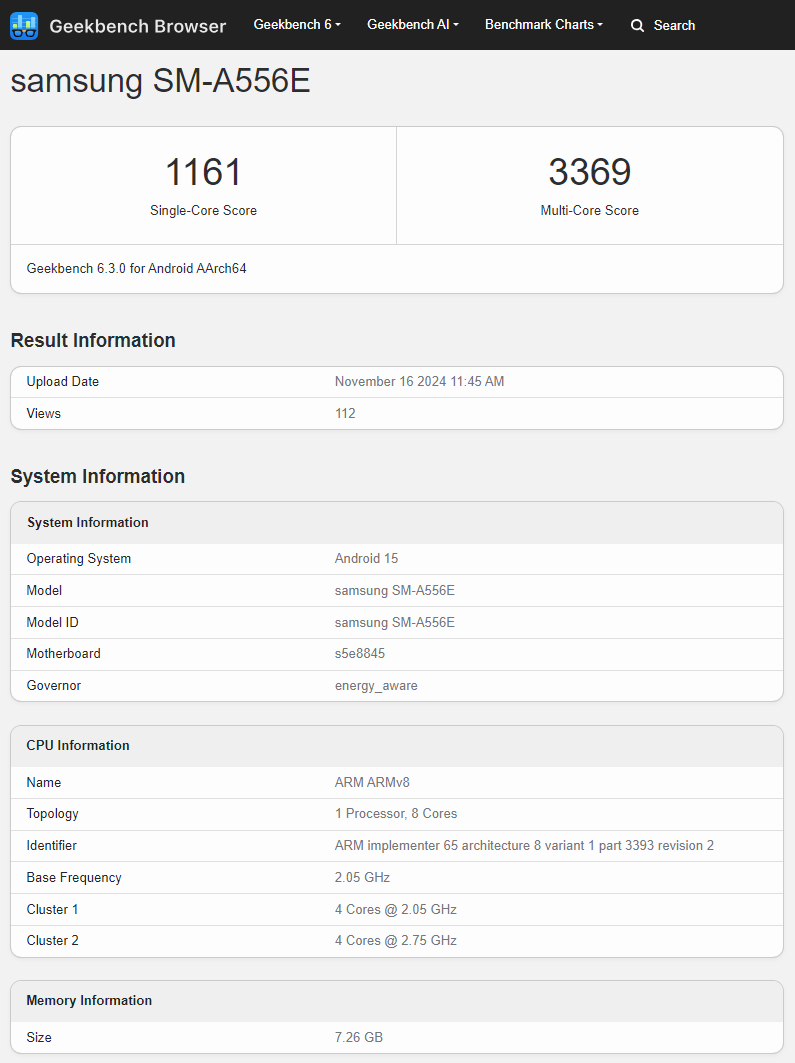Select the 1161 single-core score value
The width and height of the screenshot is (795, 1063).
pyautogui.click(x=203, y=172)
